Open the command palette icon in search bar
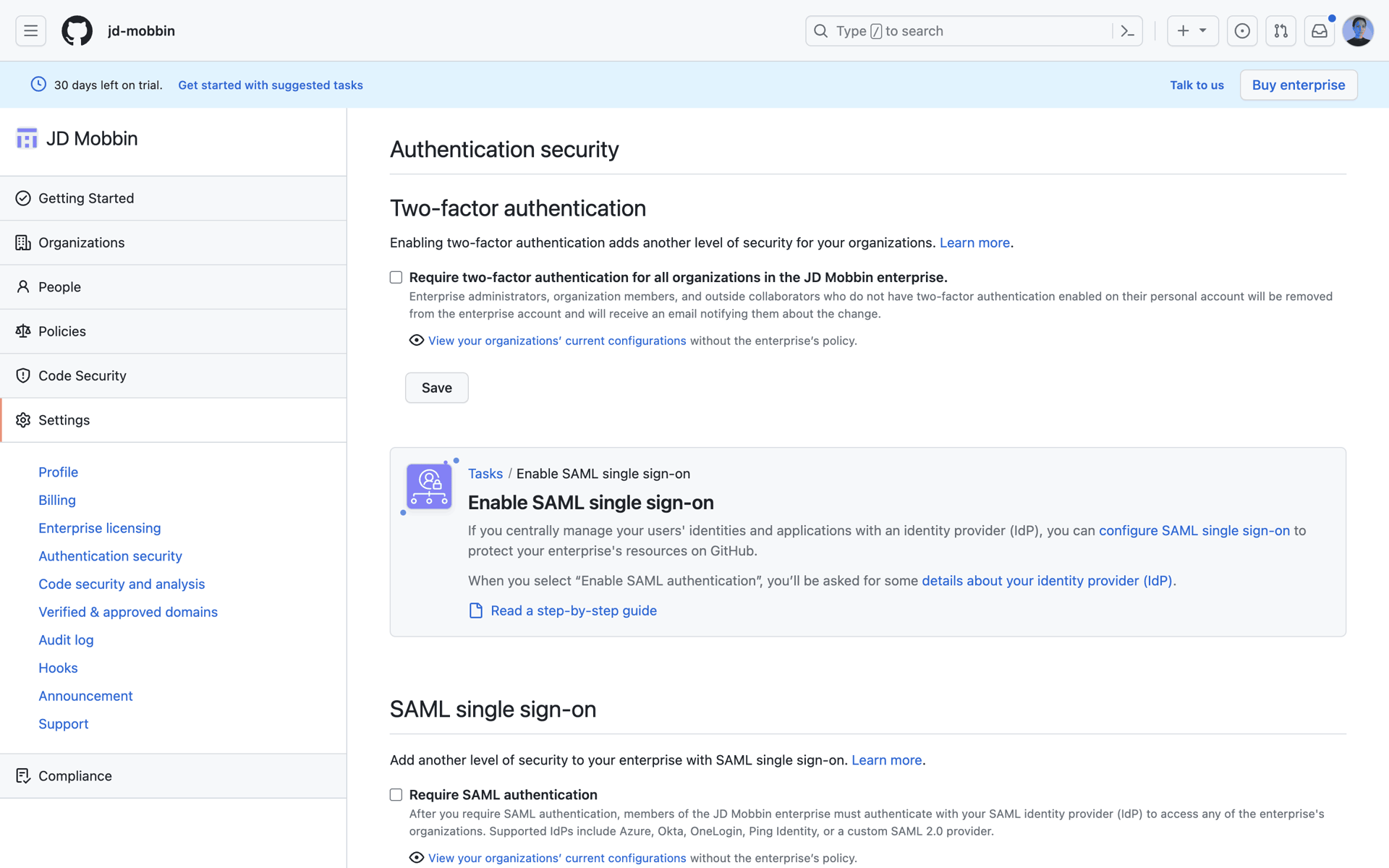The height and width of the screenshot is (868, 1389). coord(1127,31)
